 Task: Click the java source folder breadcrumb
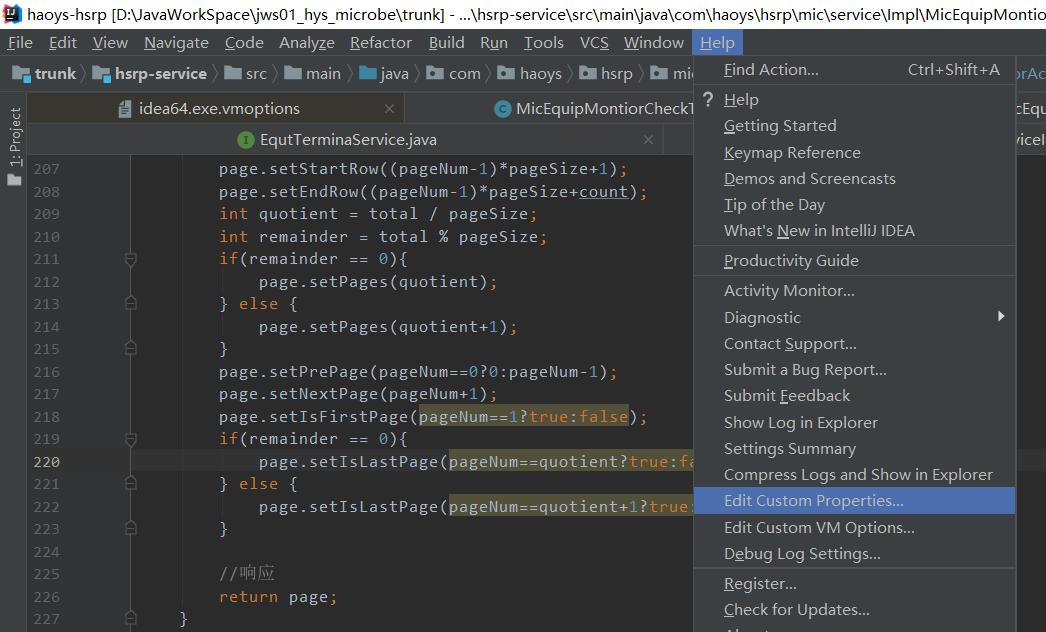click(384, 73)
